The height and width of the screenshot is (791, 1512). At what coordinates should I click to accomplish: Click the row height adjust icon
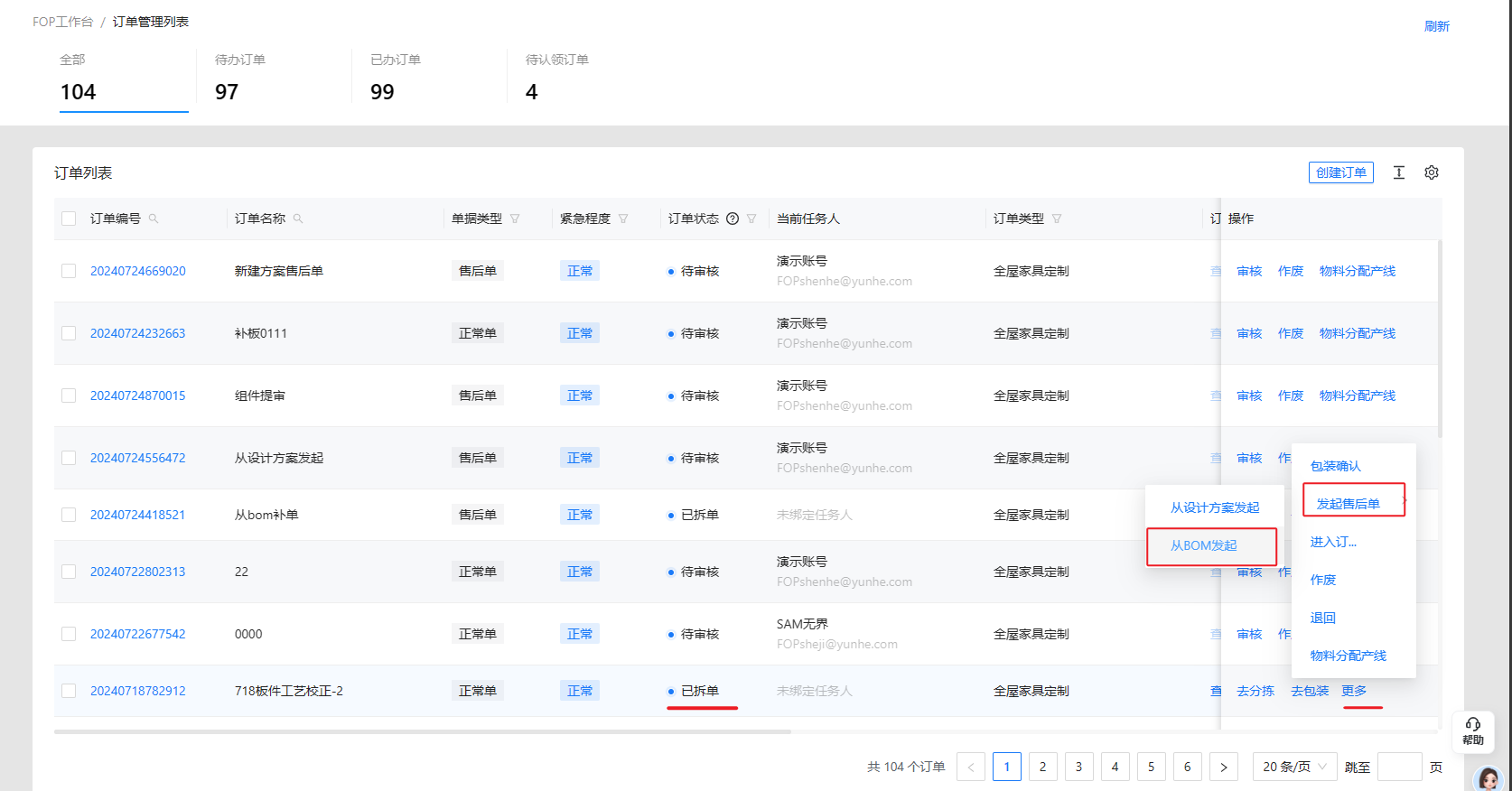[1398, 172]
